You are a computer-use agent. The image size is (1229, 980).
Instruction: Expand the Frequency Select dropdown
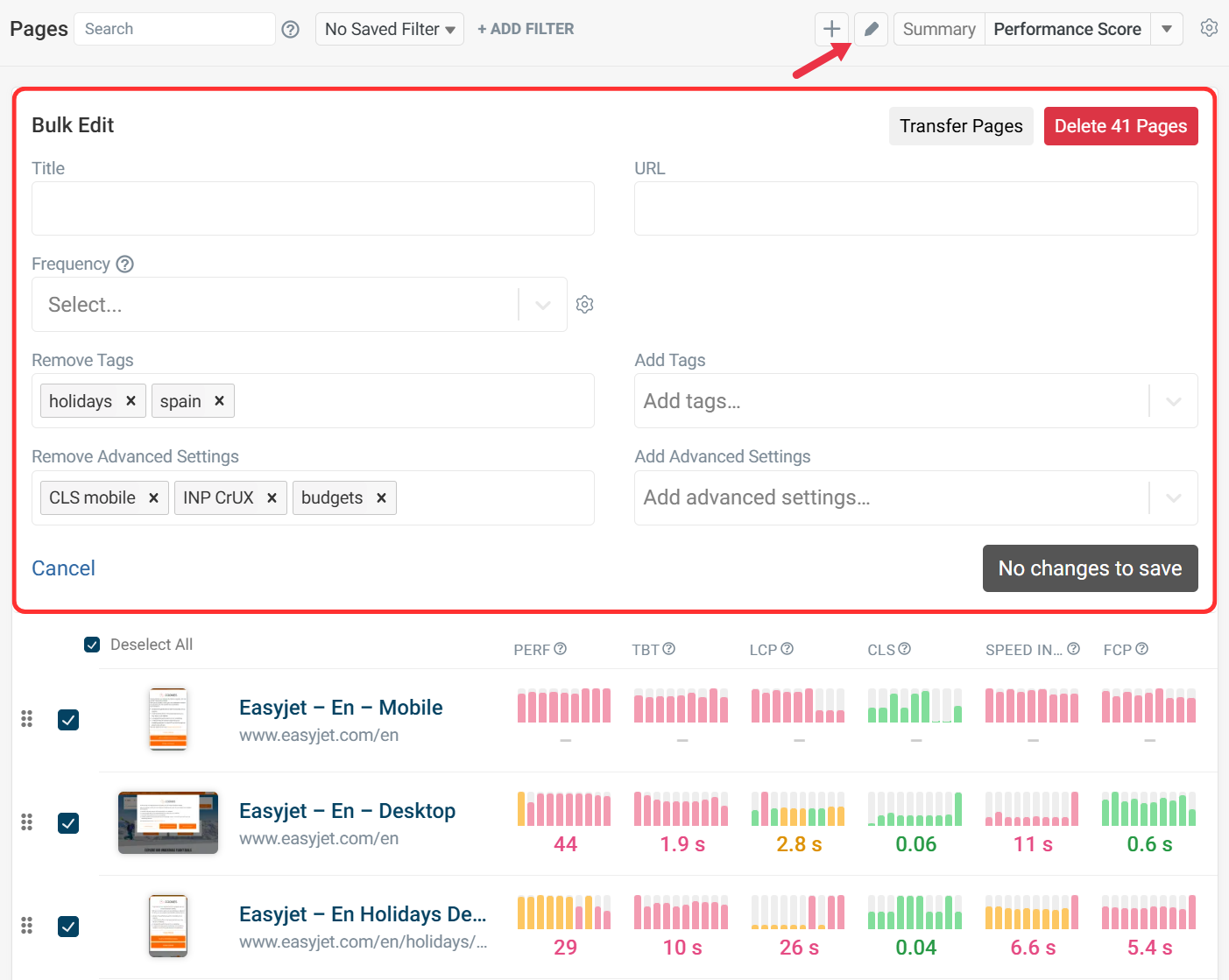pyautogui.click(x=542, y=305)
